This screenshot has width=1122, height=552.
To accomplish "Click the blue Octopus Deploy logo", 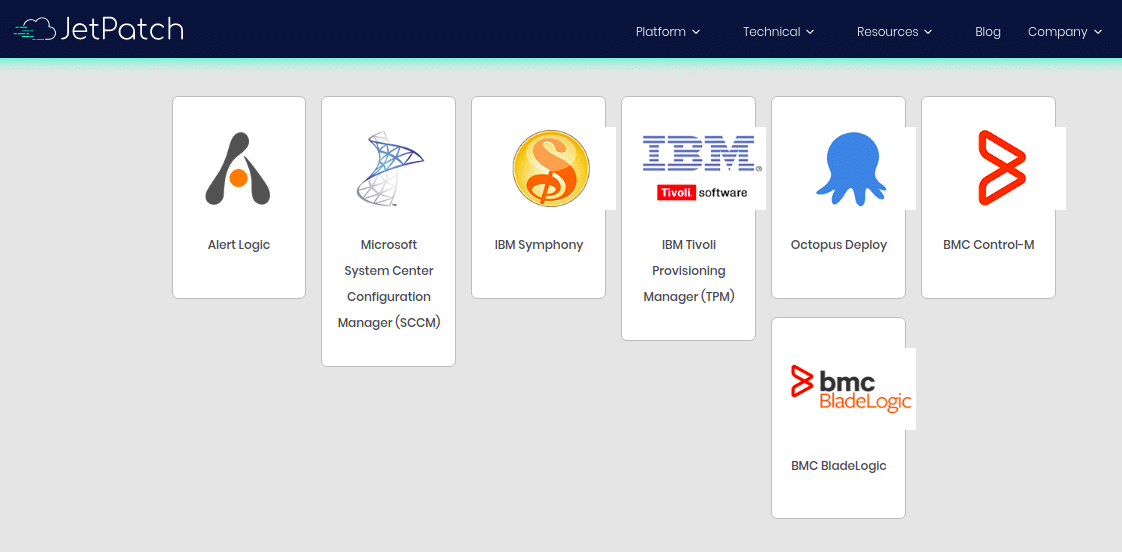I will pyautogui.click(x=851, y=168).
